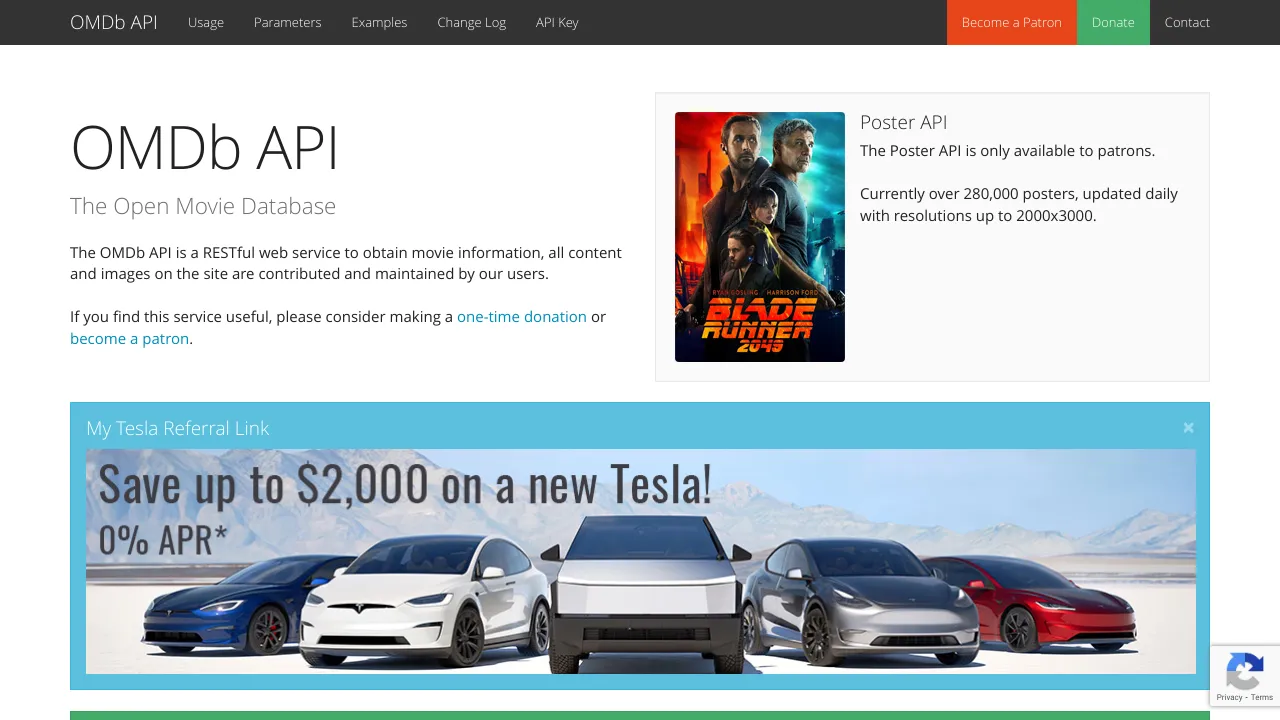Screen dimensions: 1280x720
Task: Dismiss the Tesla referral banner with X
Action: click(x=1188, y=428)
